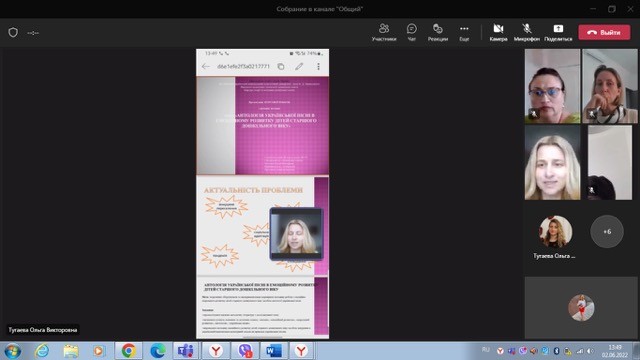
Task: Click the back arrow in shared phone screen
Action: point(206,66)
